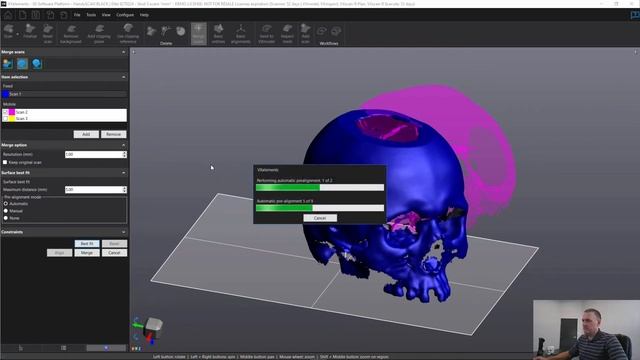This screenshot has height=360, width=640.
Task: Click the Remove background tool
Action: [x=71, y=33]
